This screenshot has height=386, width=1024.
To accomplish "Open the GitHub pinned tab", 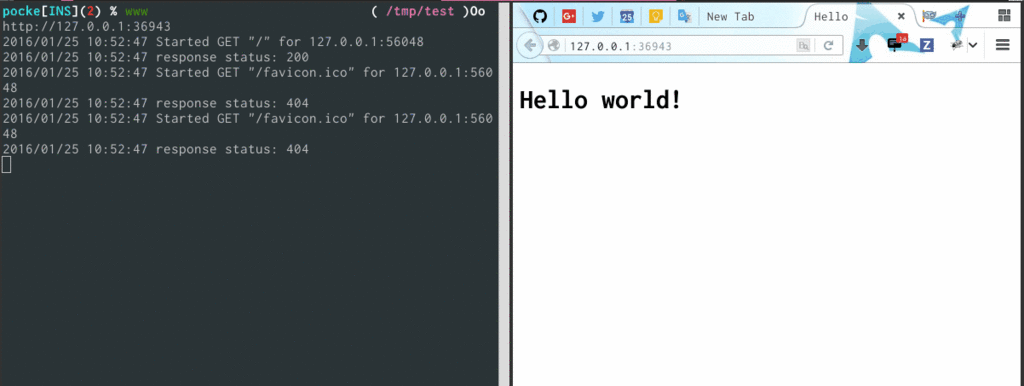I will [539, 16].
